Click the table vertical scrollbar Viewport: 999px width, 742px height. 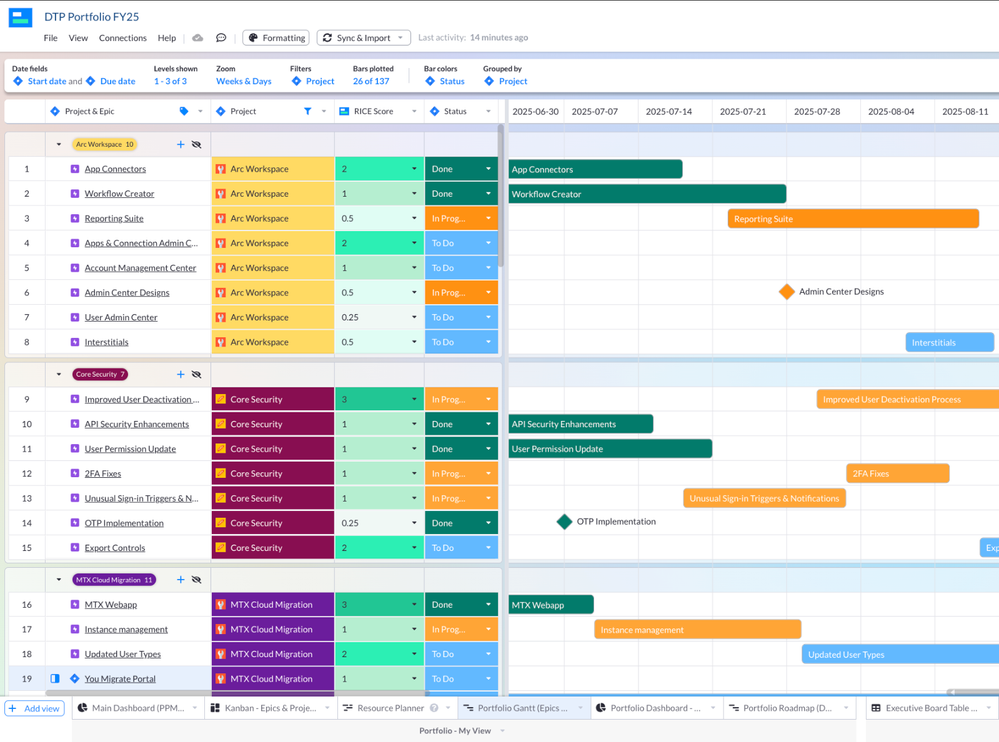(x=501, y=196)
